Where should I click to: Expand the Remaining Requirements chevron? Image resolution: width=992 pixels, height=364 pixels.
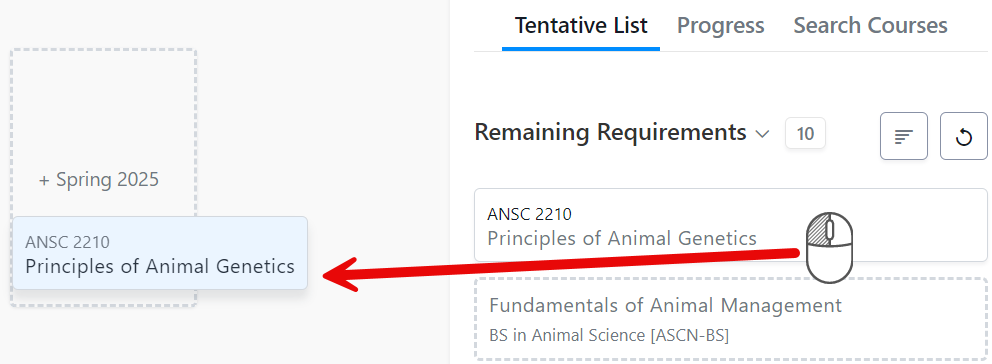[x=762, y=134]
